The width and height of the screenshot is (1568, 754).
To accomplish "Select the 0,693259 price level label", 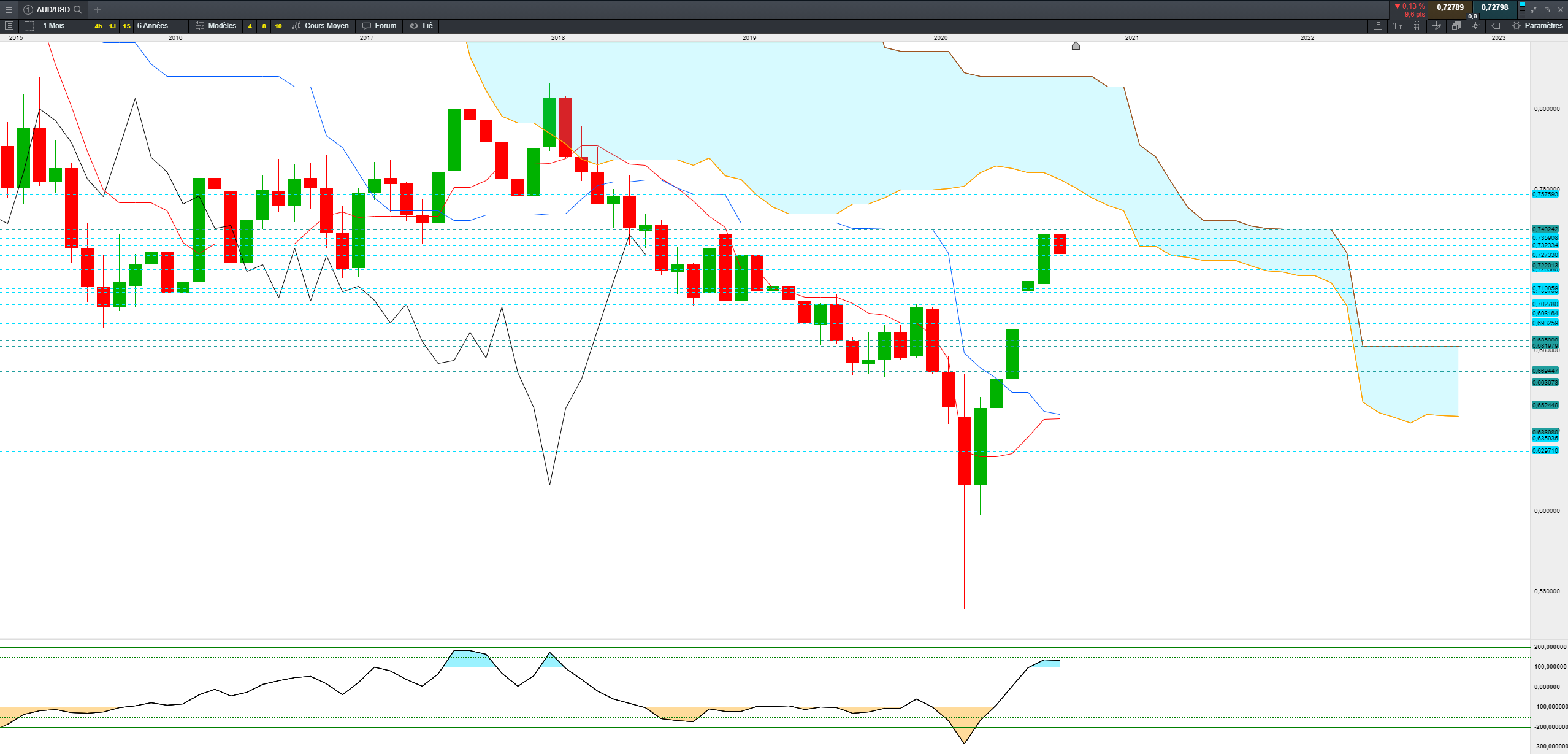I will point(1545,323).
